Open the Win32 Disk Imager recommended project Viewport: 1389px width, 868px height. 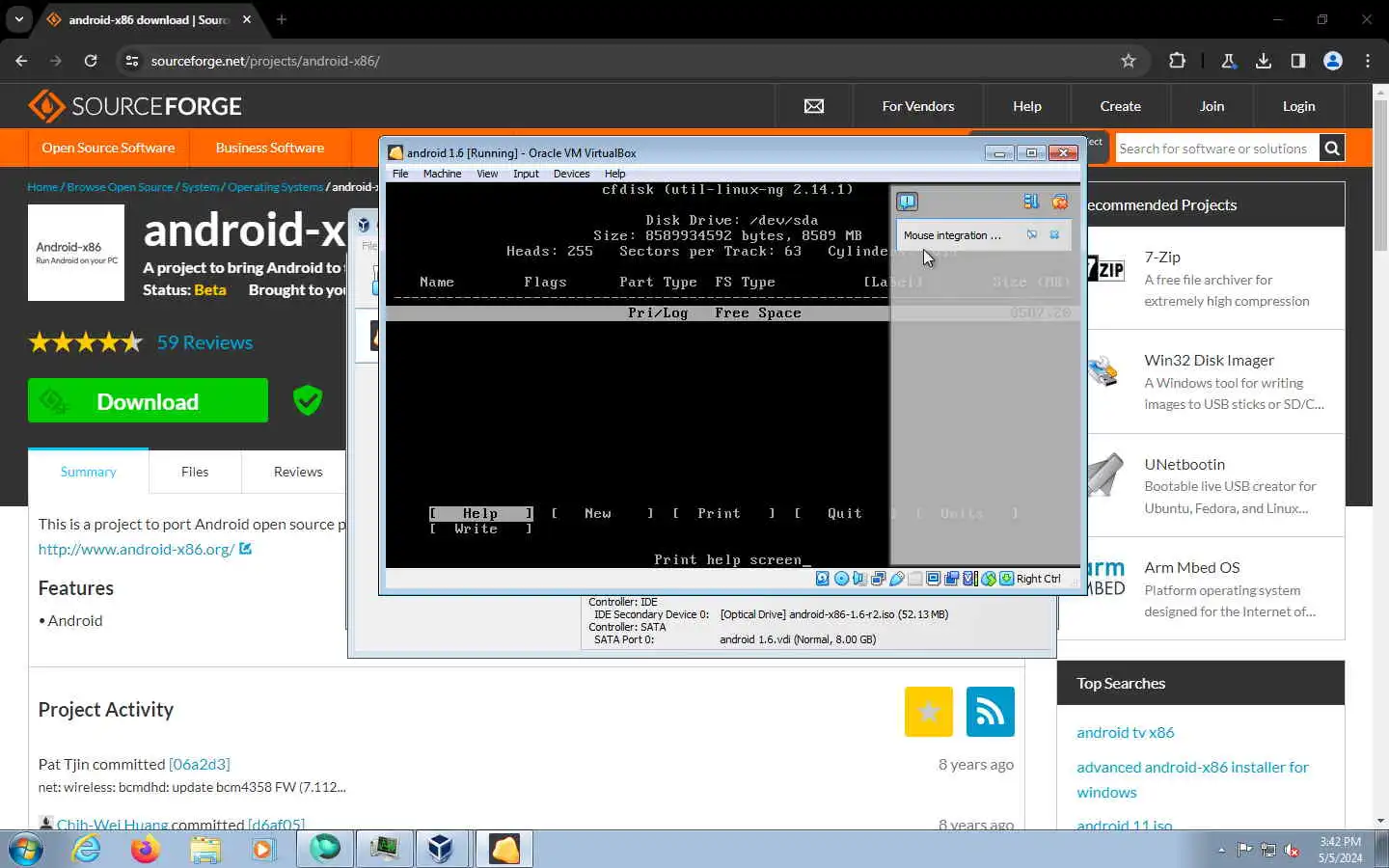(1209, 360)
